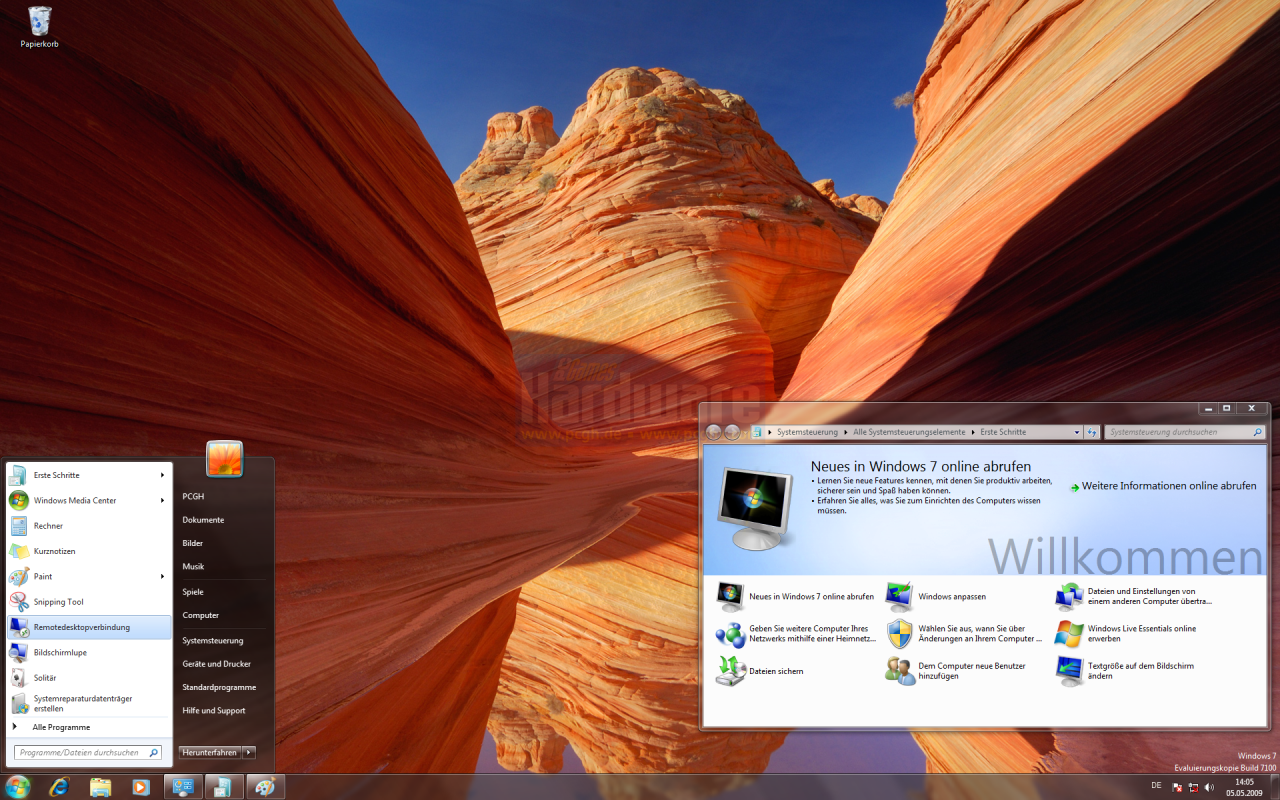The image size is (1280, 800).
Task: Open Systemsteuerung from Start menu
Action: 212,640
